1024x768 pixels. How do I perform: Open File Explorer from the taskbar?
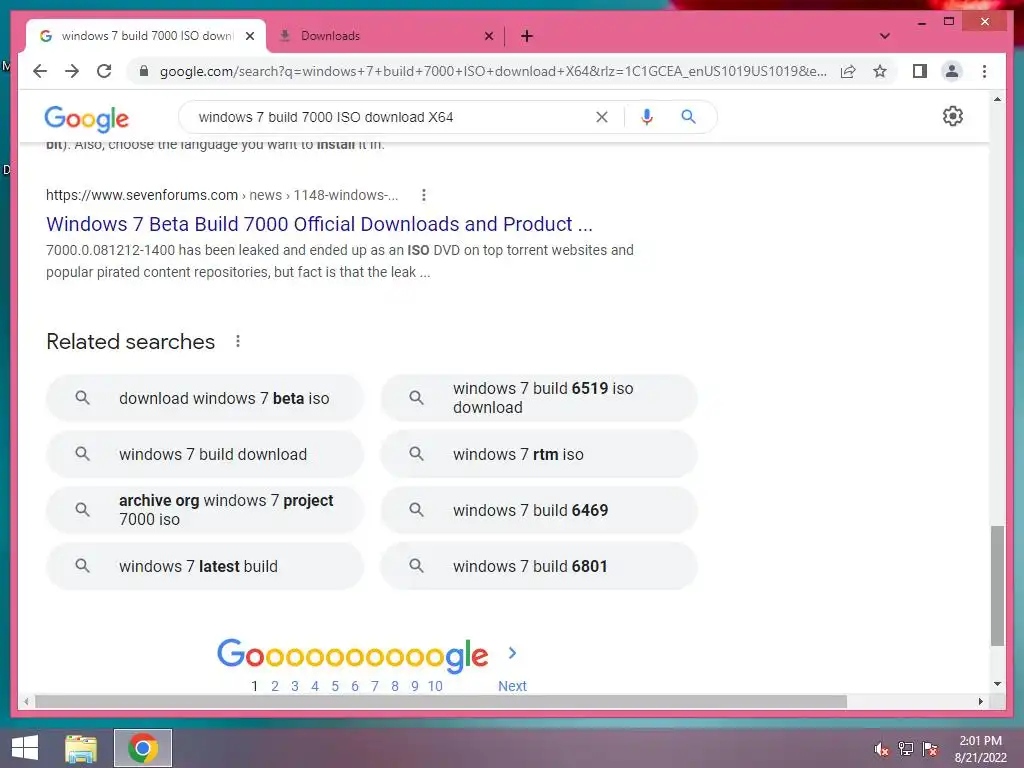point(81,748)
